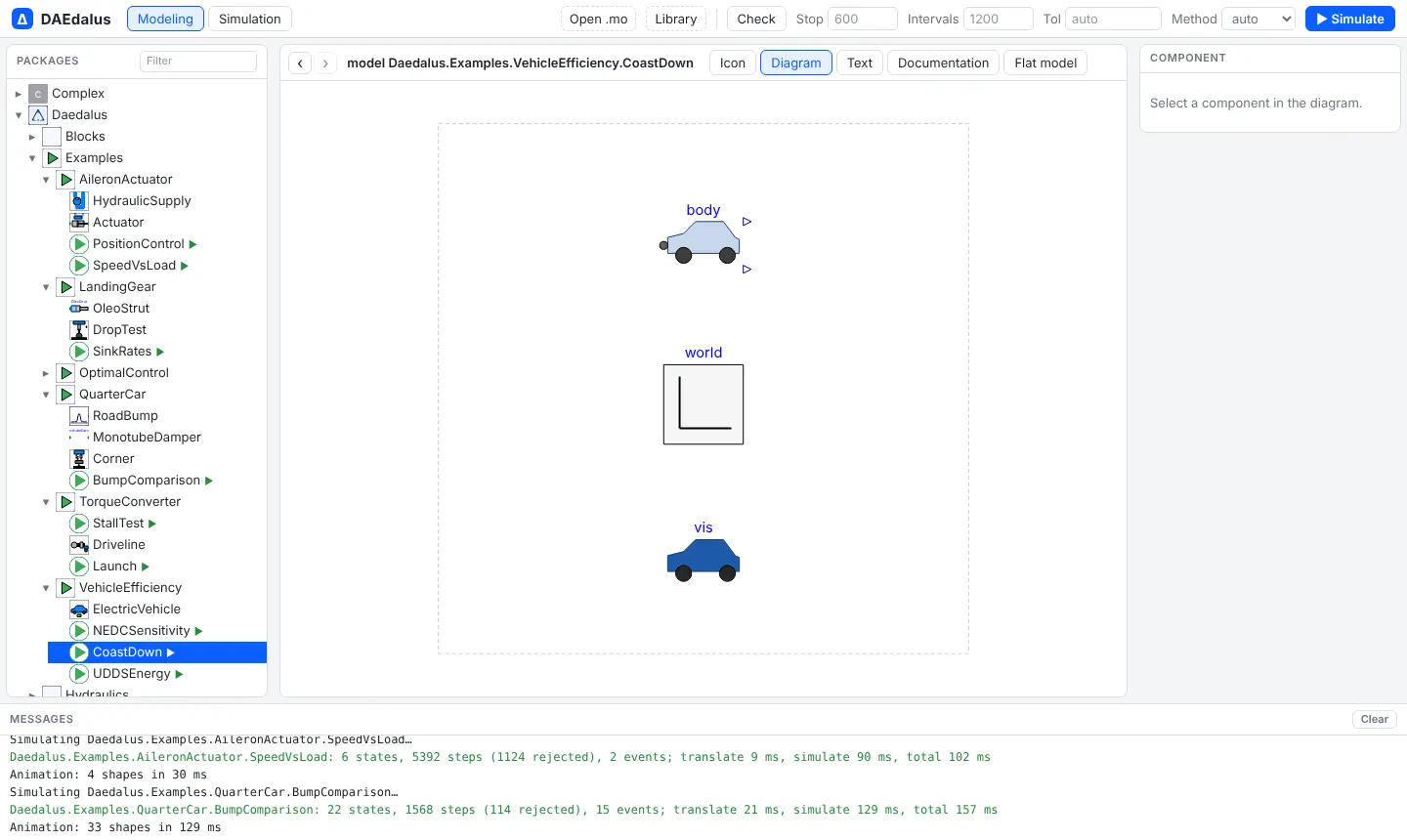
Task: Click the OleoStrut model icon
Action: [x=79, y=309]
